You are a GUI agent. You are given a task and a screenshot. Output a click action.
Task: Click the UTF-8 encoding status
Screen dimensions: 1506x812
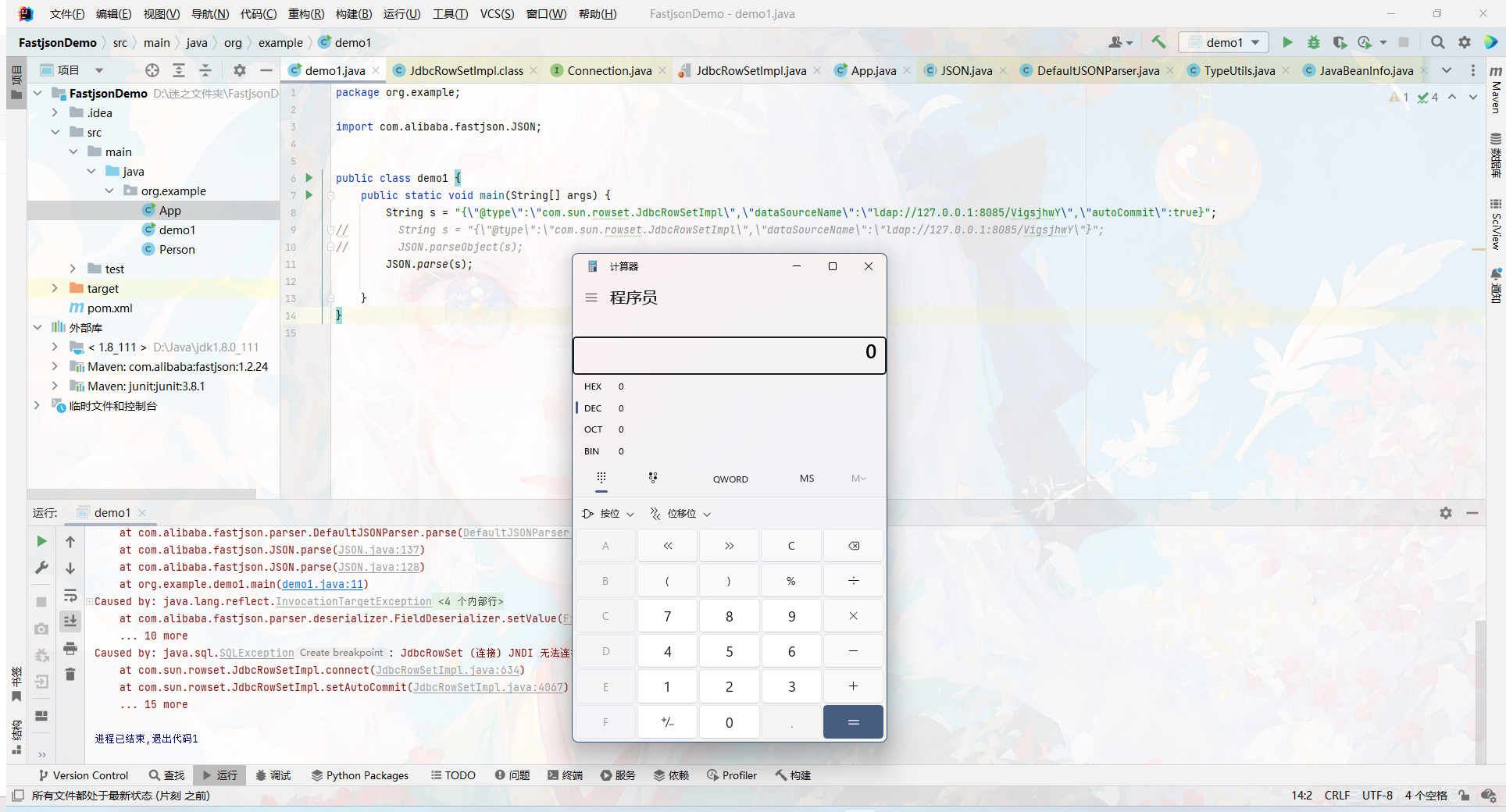click(x=1377, y=796)
